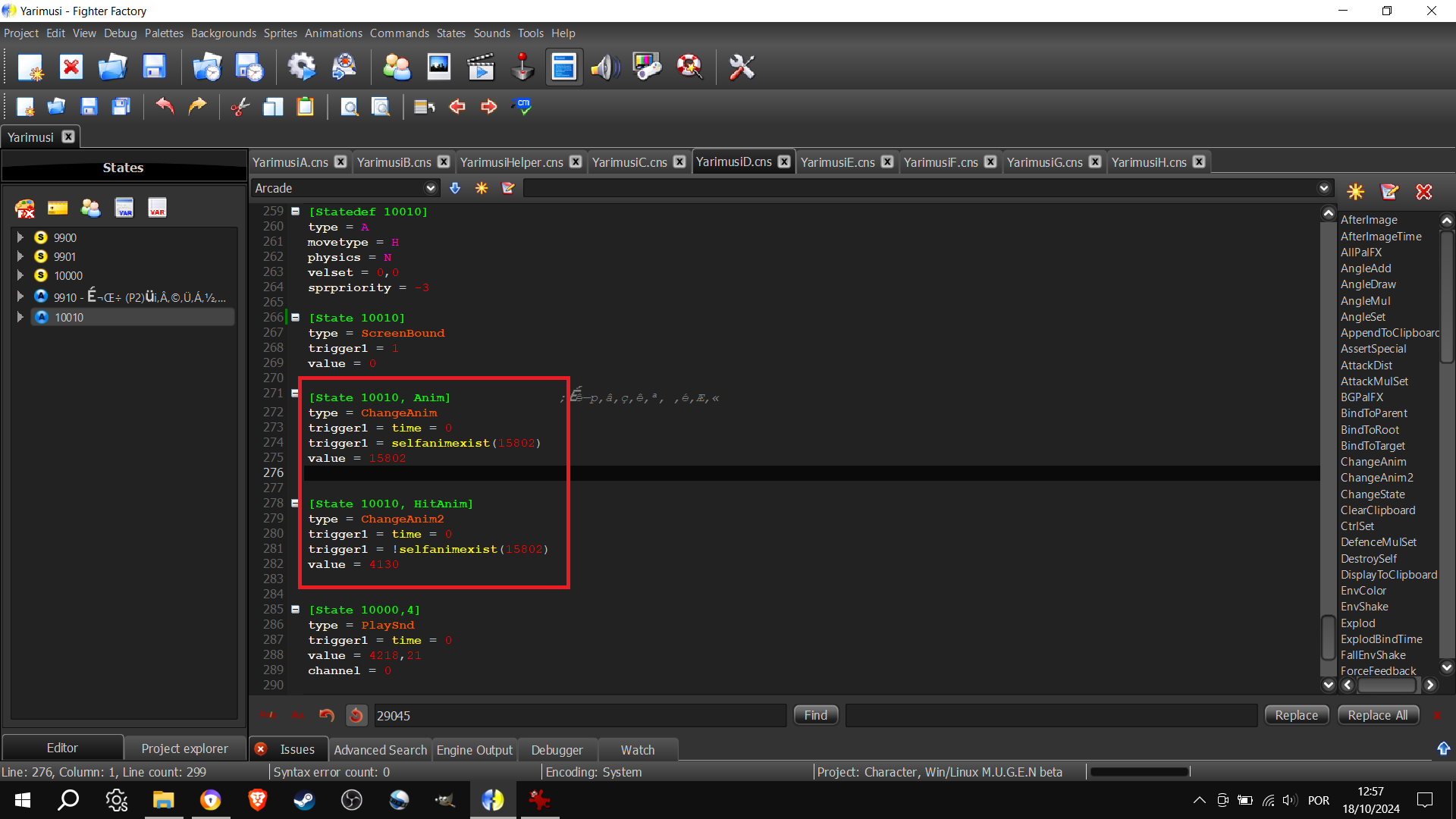Image resolution: width=1456 pixels, height=819 pixels.
Task: Open the Animations menu
Action: (334, 33)
